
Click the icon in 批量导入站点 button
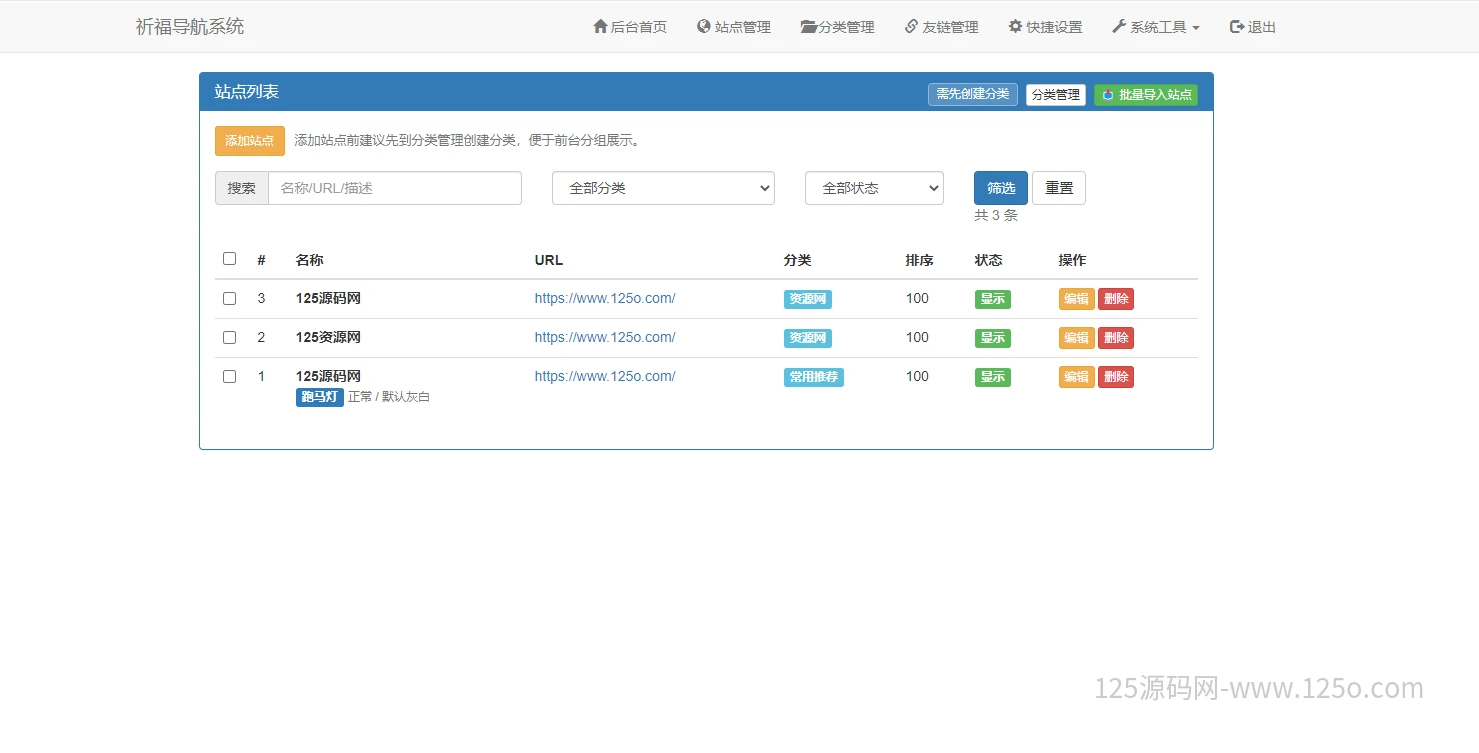tap(1108, 95)
